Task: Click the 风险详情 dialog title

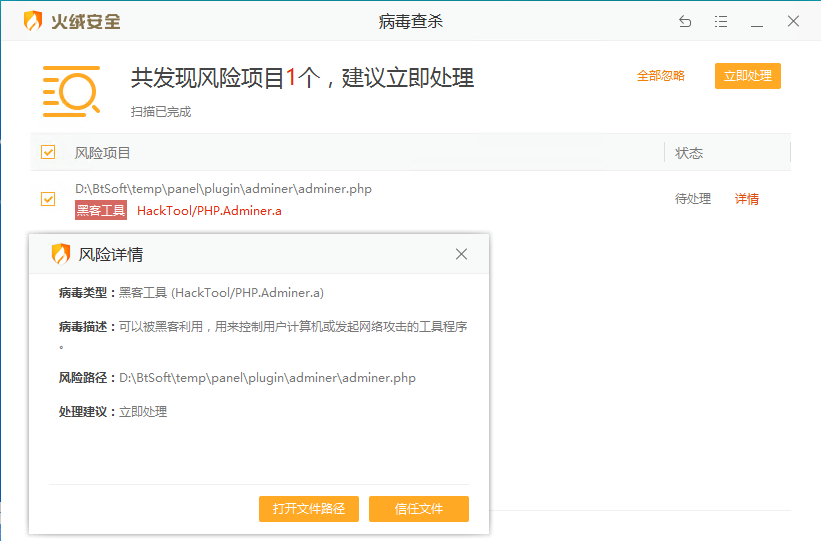Action: 110,255
